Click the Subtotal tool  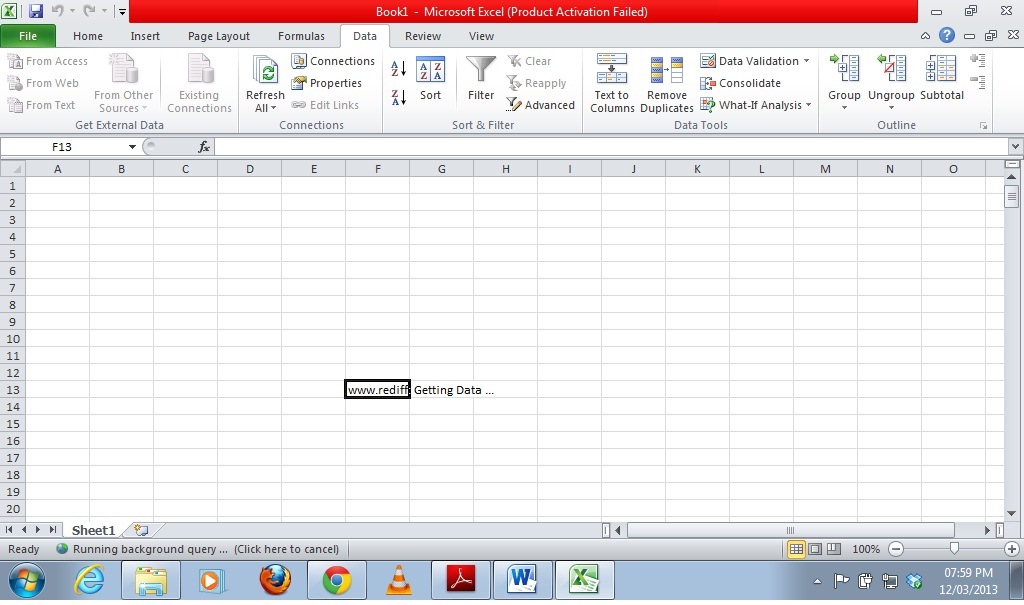942,78
